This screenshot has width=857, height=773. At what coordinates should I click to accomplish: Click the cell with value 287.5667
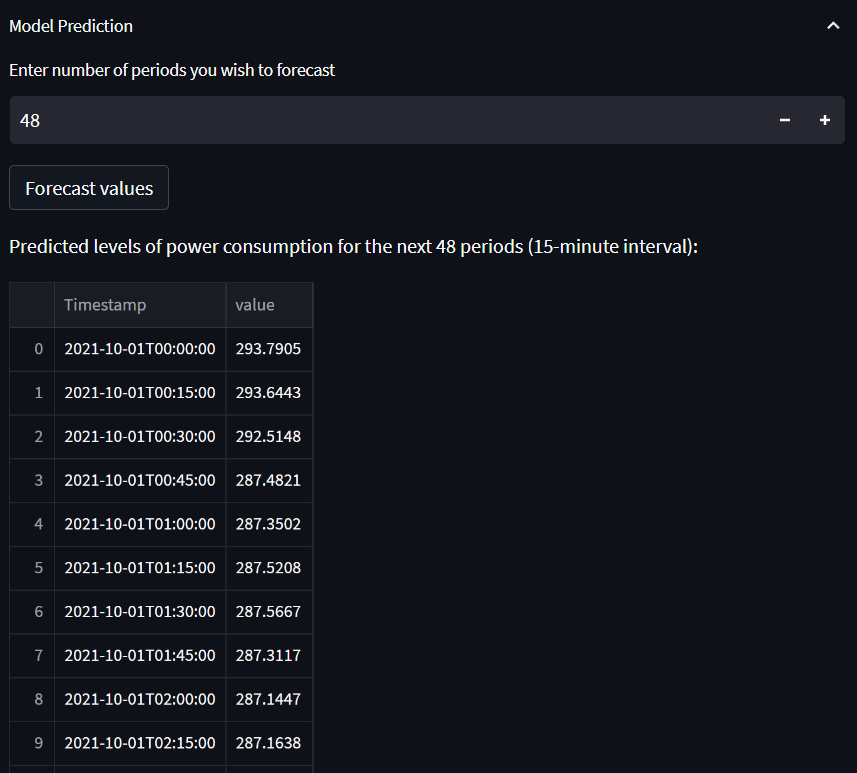[269, 612]
